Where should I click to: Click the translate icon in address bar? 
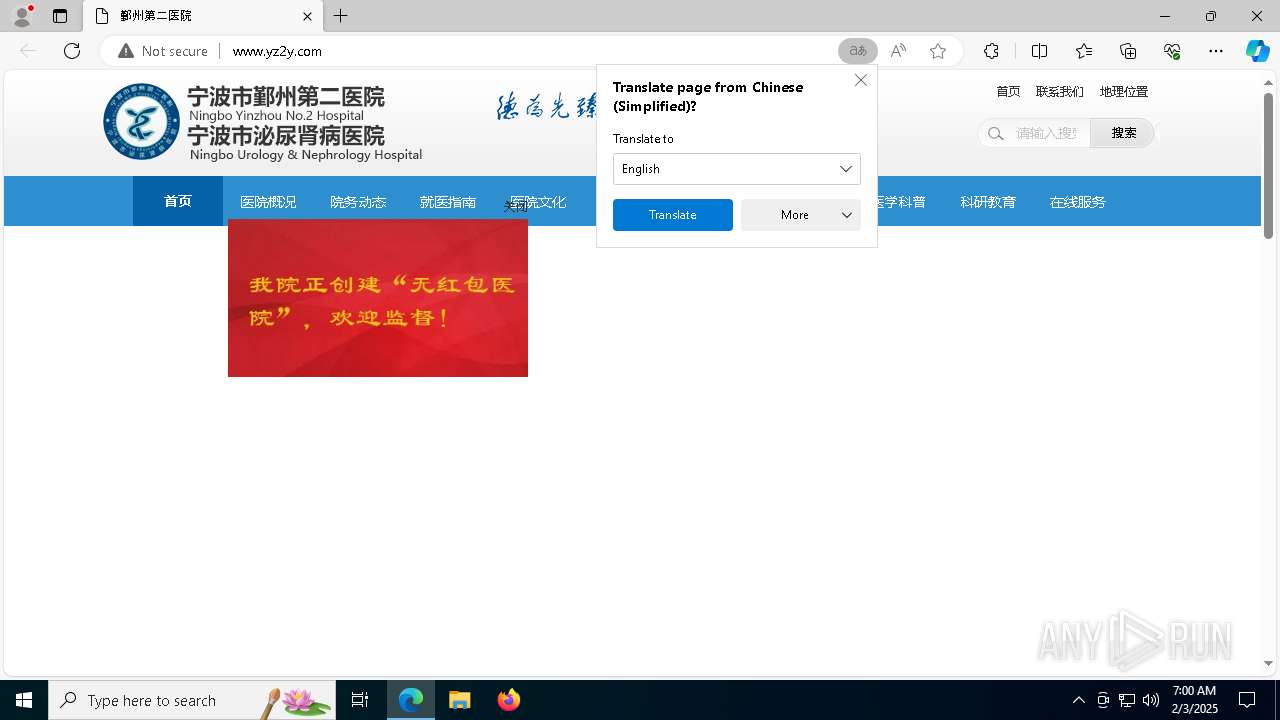click(858, 51)
